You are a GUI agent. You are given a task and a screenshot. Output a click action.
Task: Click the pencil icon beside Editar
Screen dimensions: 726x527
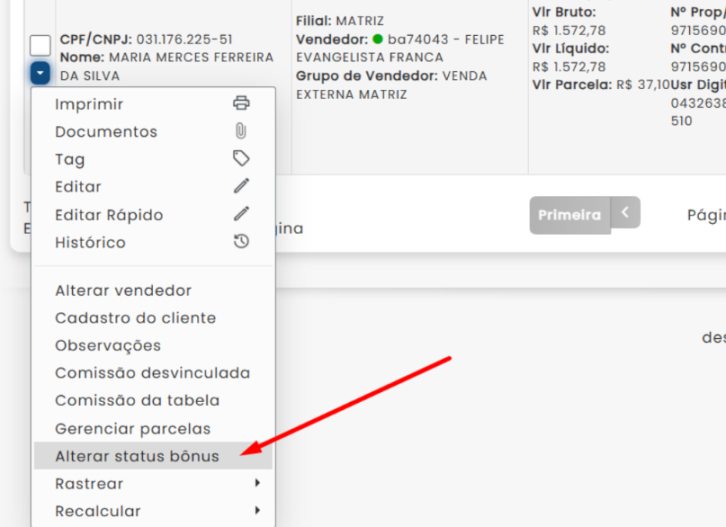[x=240, y=186]
